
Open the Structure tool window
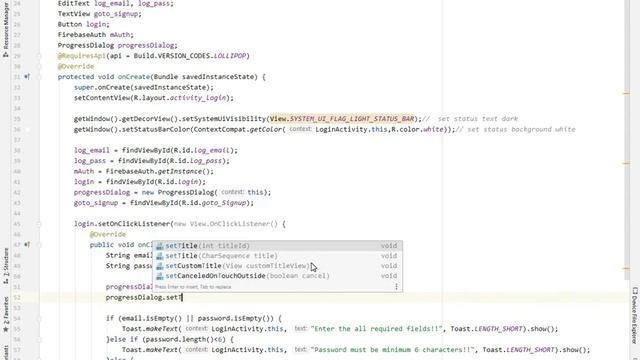tap(6, 265)
